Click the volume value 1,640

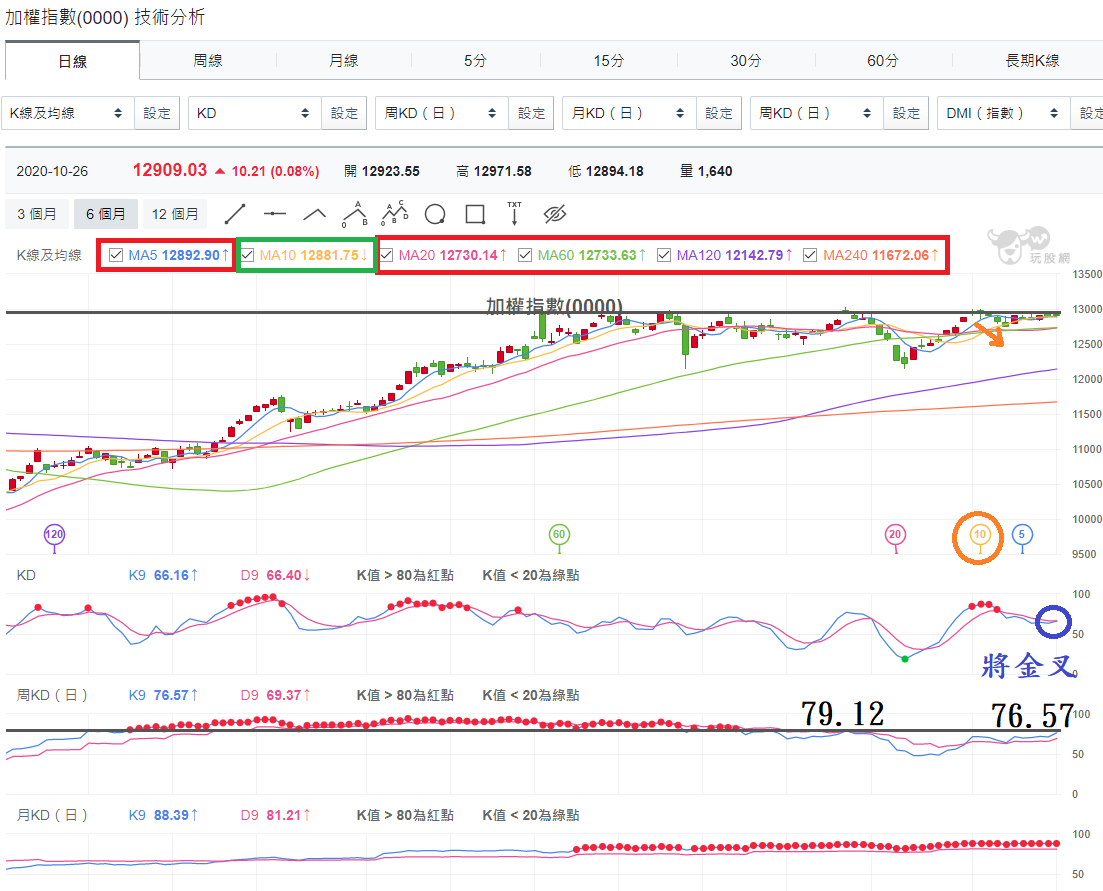click(x=715, y=171)
